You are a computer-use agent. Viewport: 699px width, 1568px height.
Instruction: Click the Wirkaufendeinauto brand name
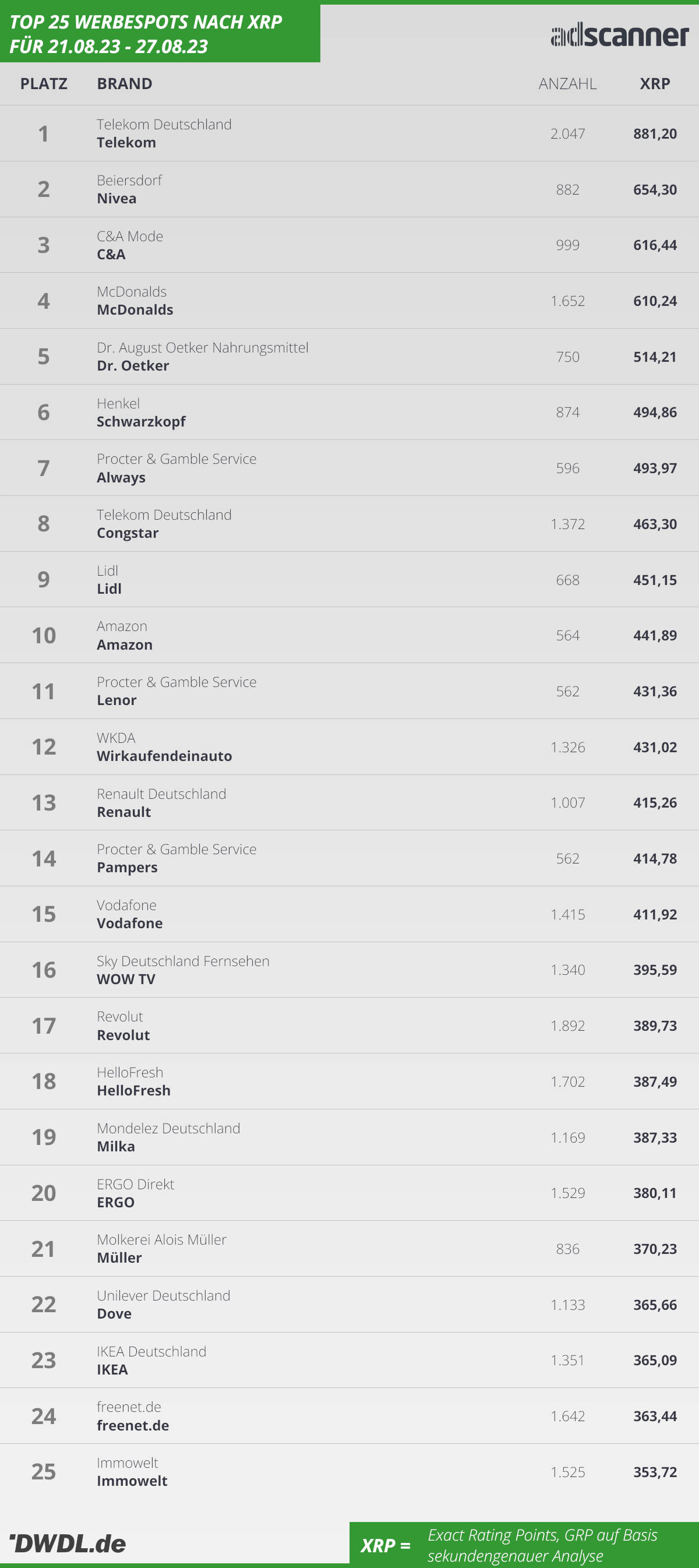pyautogui.click(x=164, y=756)
